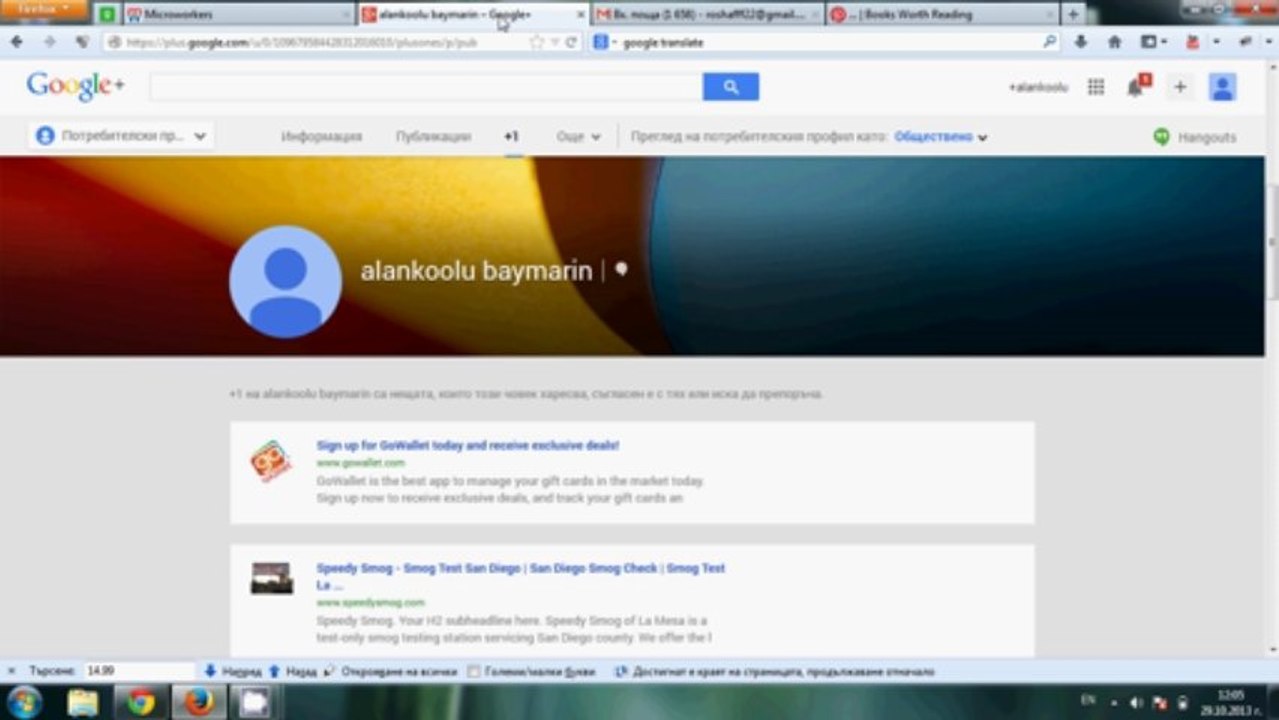The width and height of the screenshot is (1279, 720).
Task: Click the forward arrow in Firefox toolbar
Action: pyautogui.click(x=49, y=42)
